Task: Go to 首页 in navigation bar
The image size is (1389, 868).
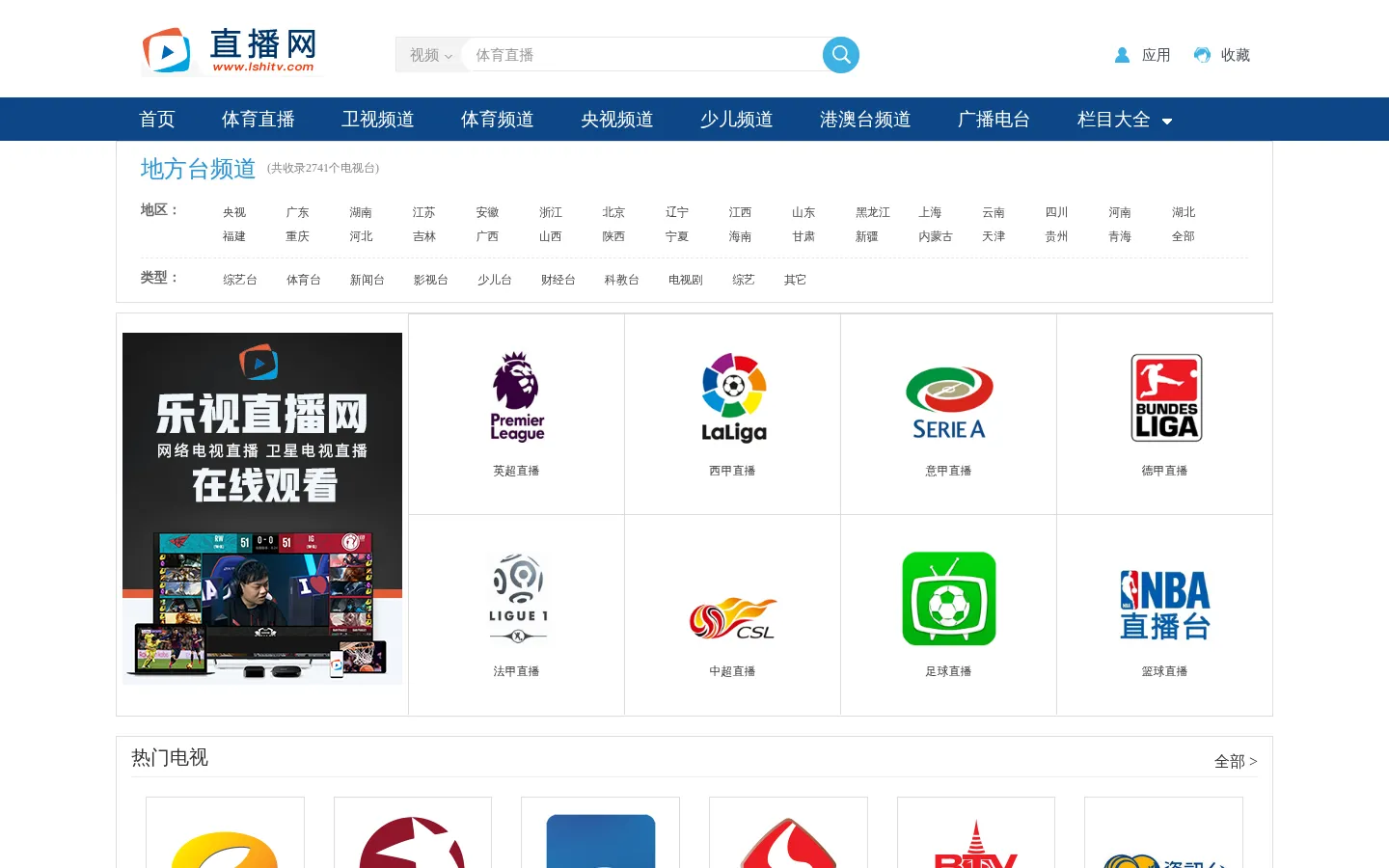Action: (x=157, y=120)
